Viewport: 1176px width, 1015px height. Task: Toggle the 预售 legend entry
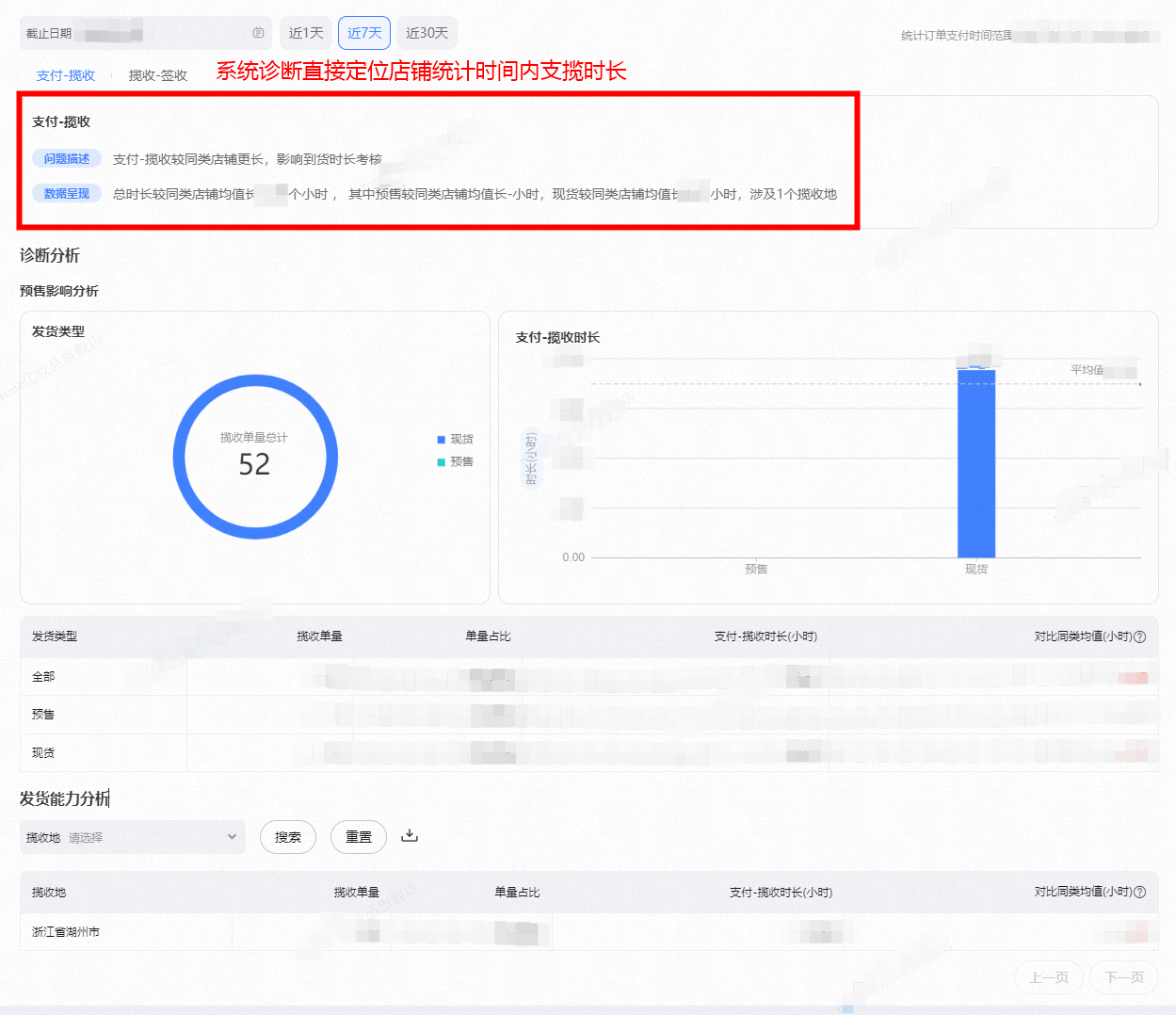click(x=455, y=462)
